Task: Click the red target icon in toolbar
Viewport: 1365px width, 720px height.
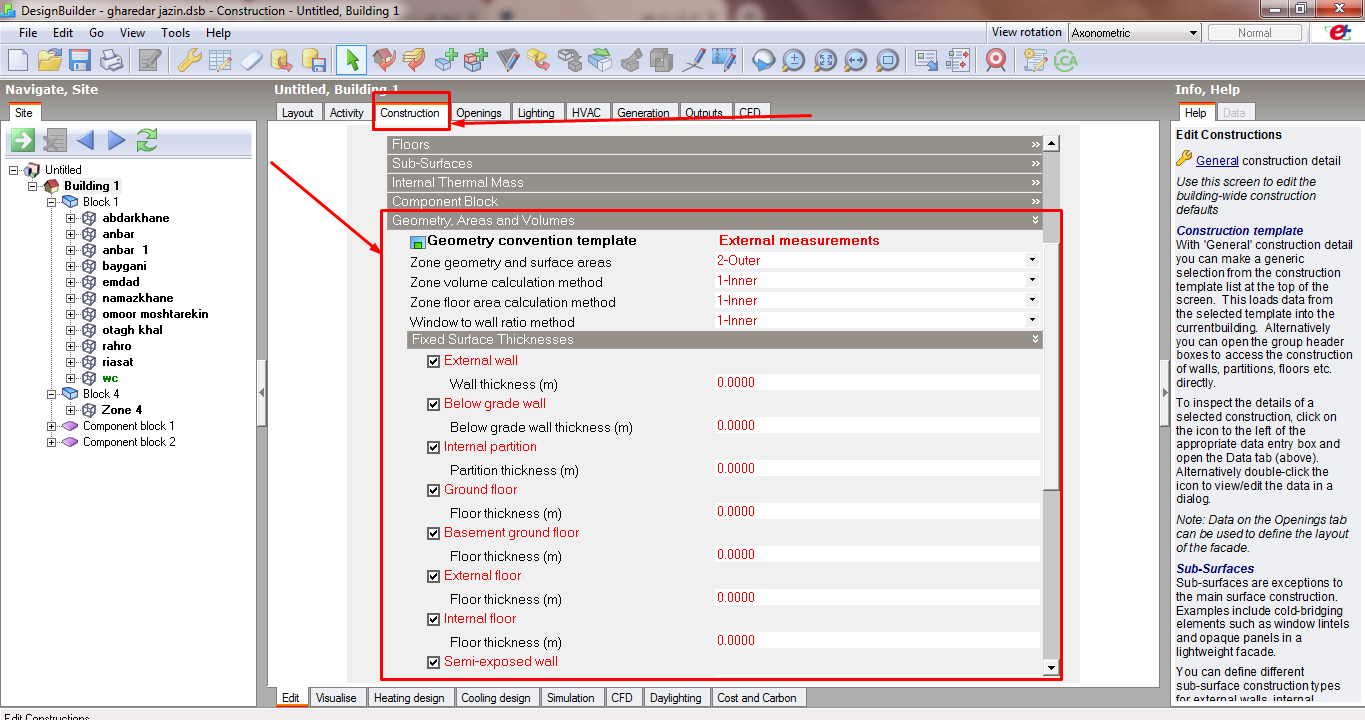Action: (995, 60)
